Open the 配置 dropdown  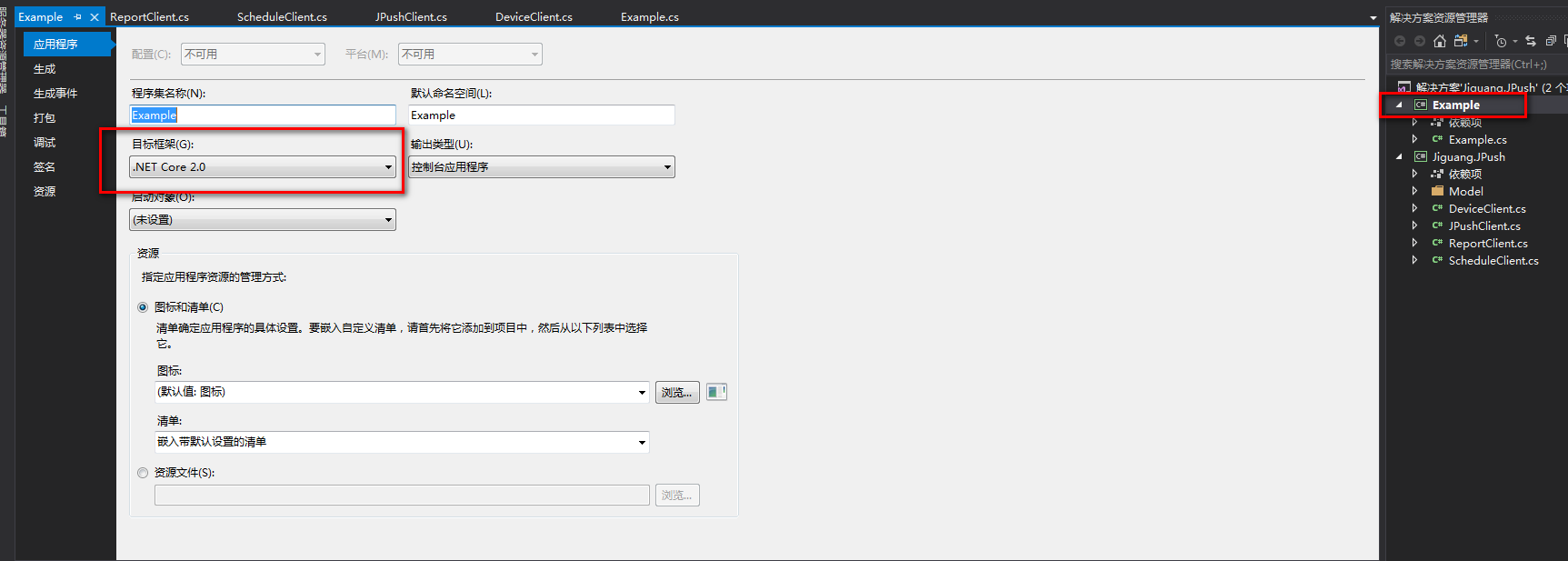pyautogui.click(x=253, y=55)
